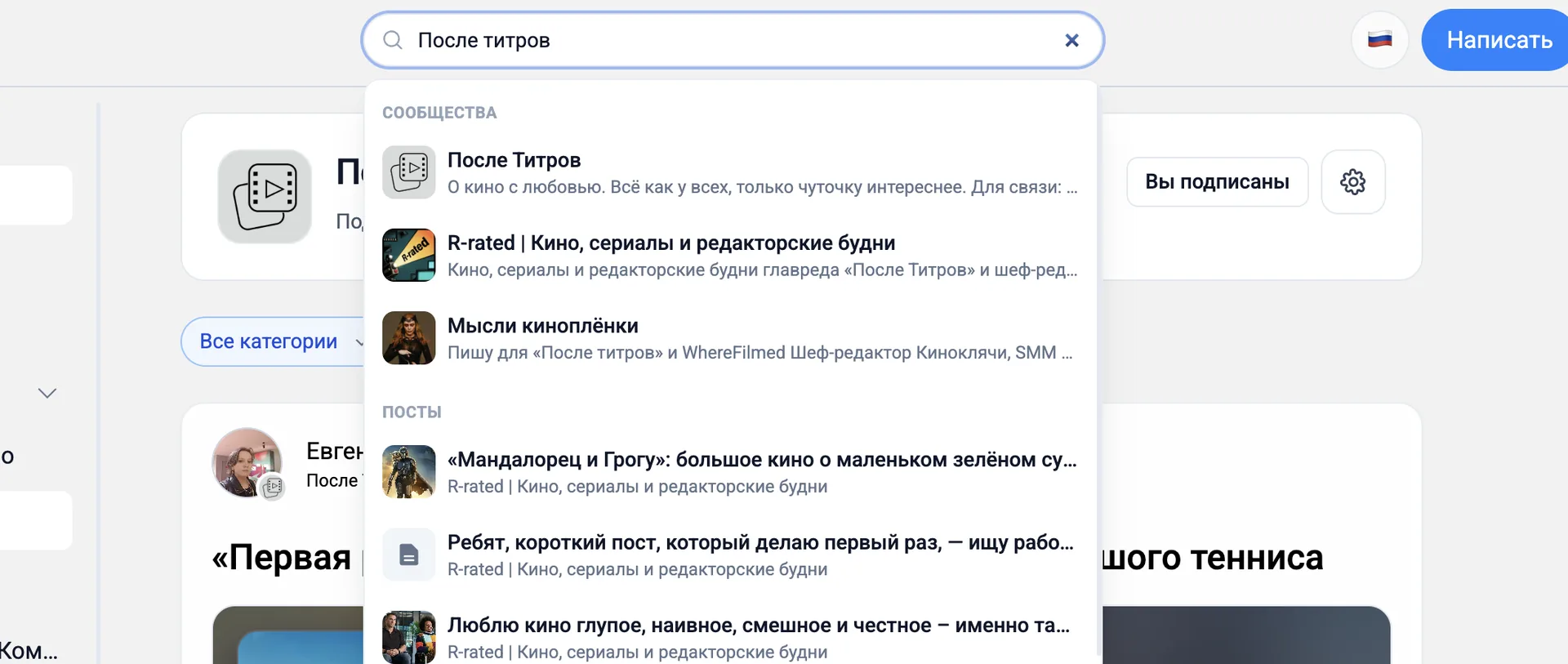Viewport: 1568px width, 664px height.
Task: Open the R-rated community avatar in results
Action: click(408, 255)
